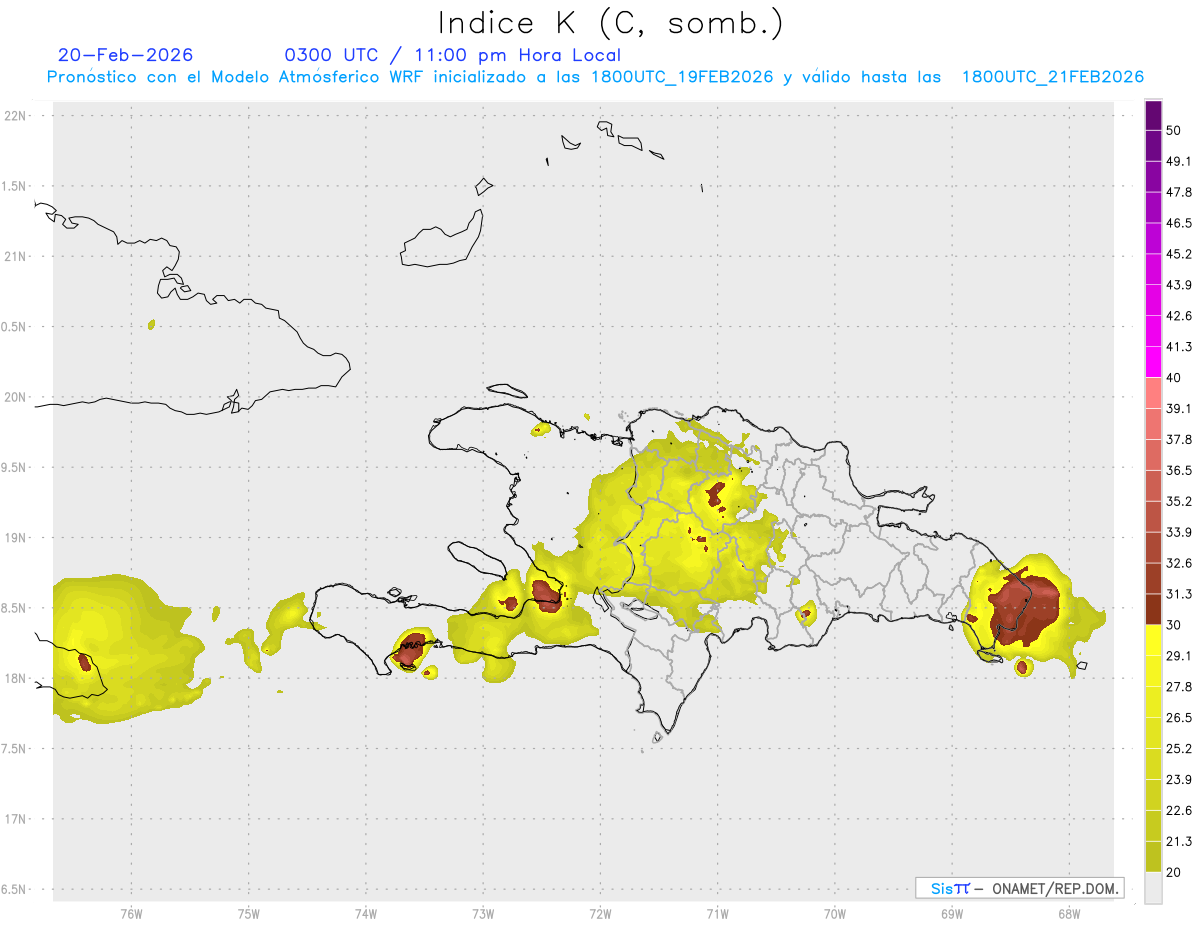1200x927 pixels.
Task: Click the longitude label "70W"
Action: 835,914
